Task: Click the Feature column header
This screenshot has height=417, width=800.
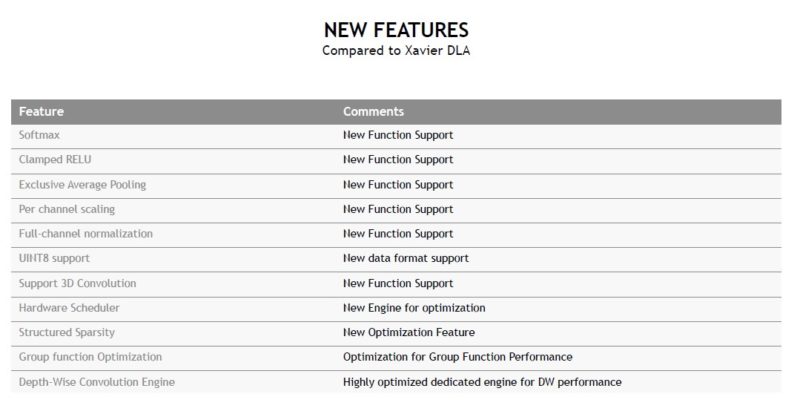Action: tap(41, 112)
